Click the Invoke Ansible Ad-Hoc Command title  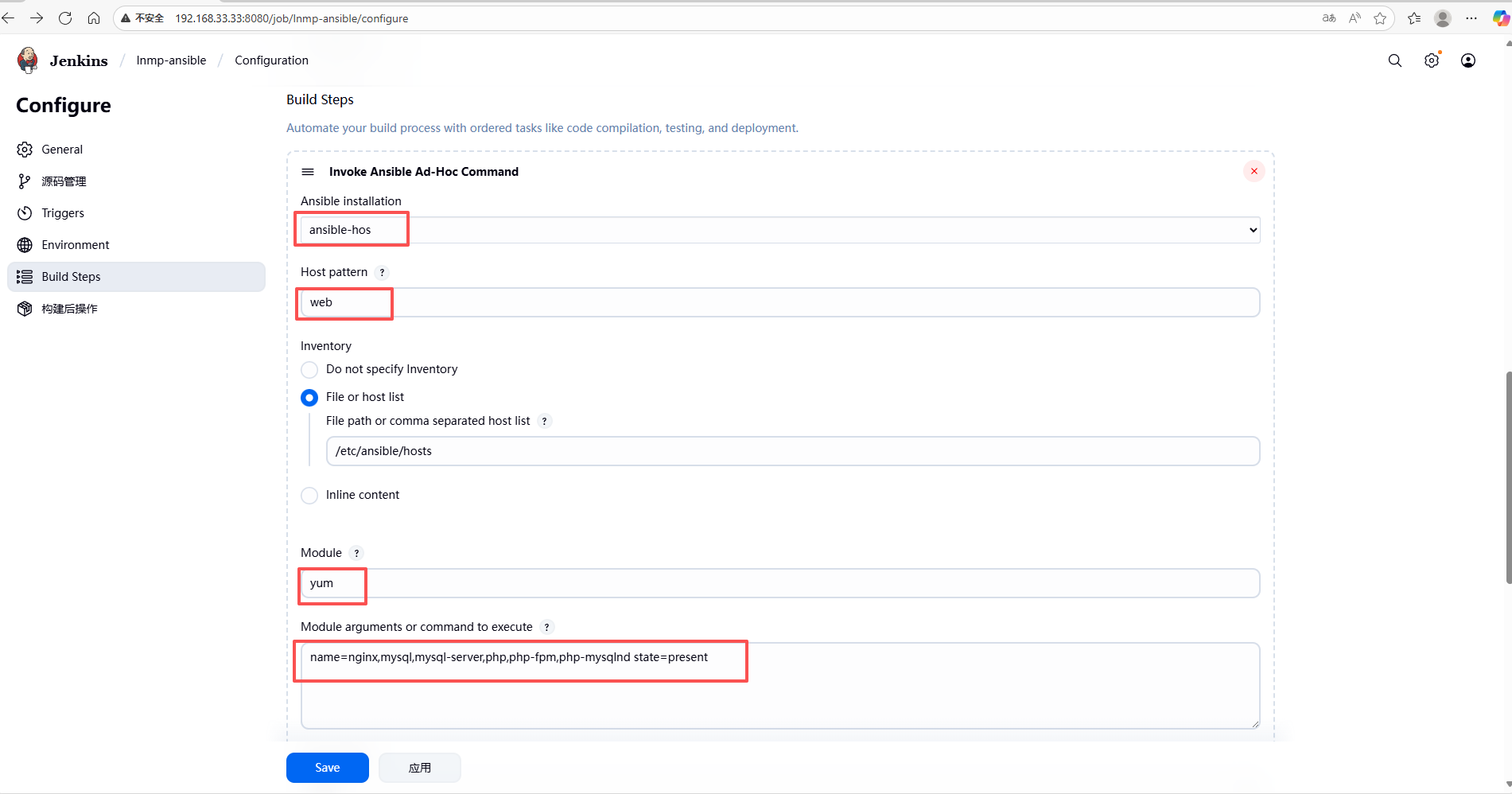[x=424, y=172]
